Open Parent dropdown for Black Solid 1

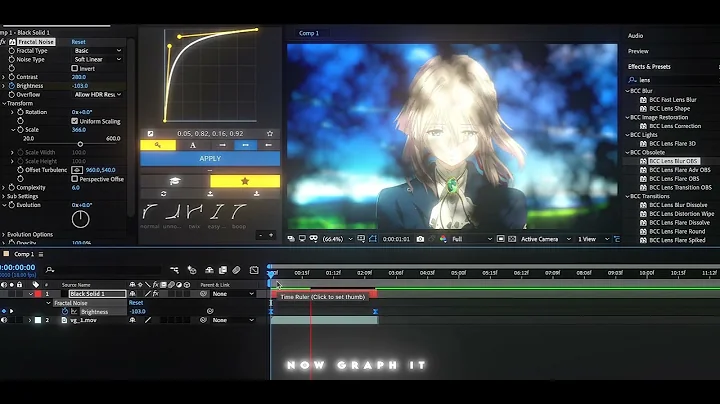(x=233, y=294)
